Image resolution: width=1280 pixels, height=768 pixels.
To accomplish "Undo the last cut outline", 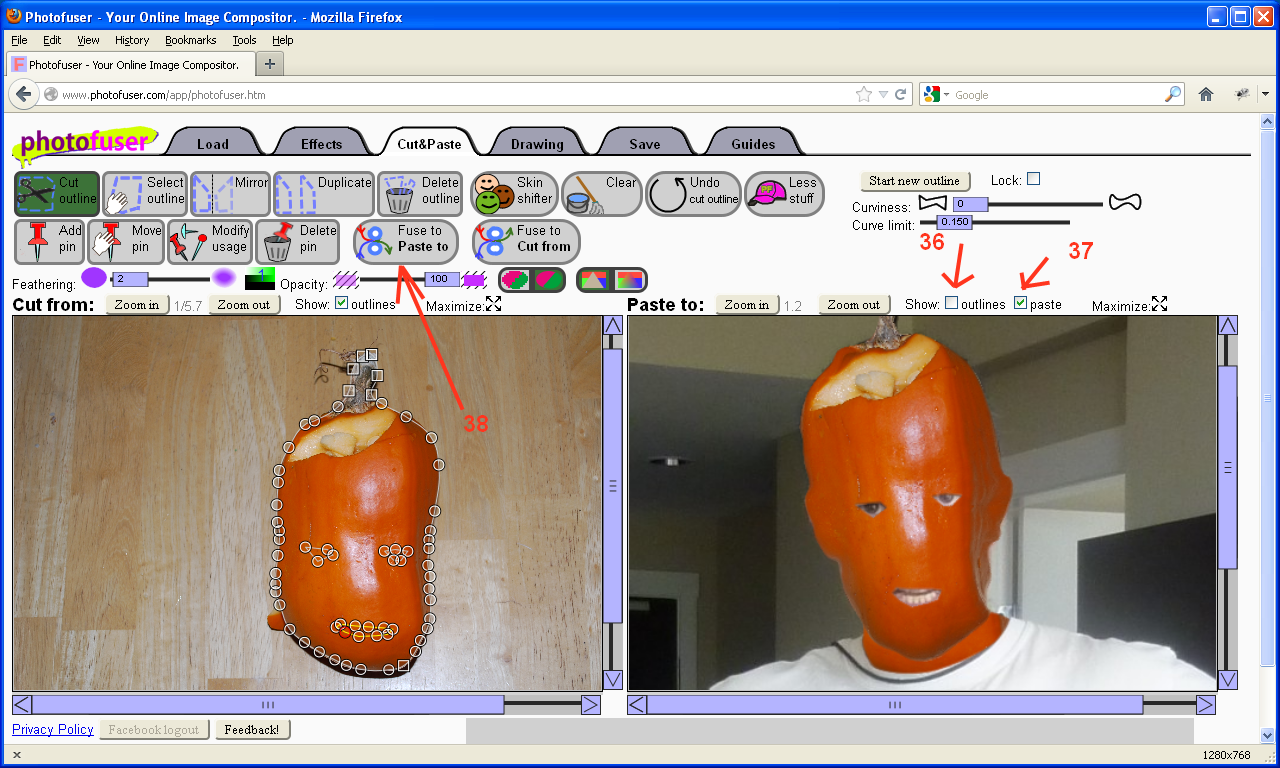I will (693, 194).
